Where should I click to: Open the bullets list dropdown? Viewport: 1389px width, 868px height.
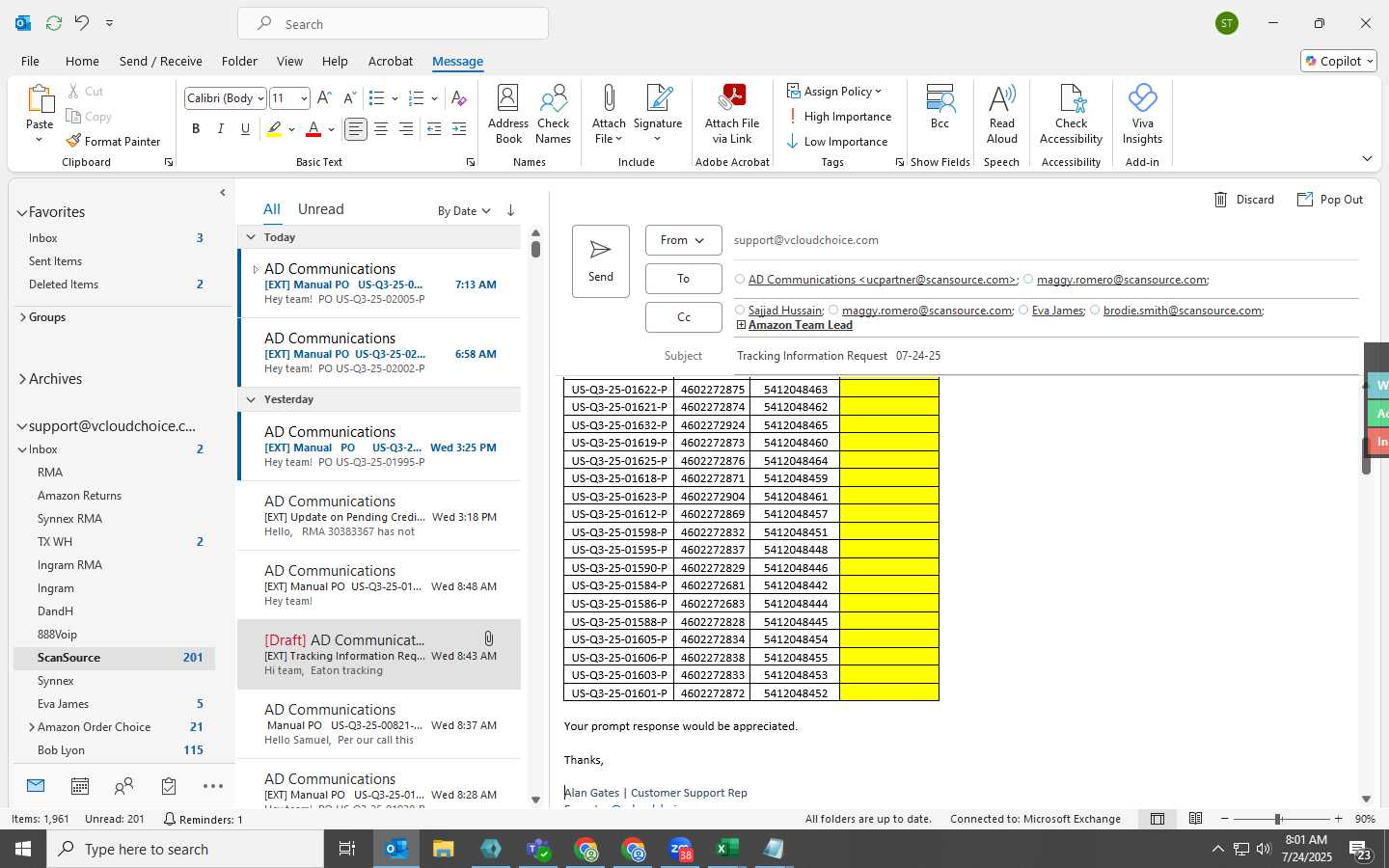click(x=395, y=98)
